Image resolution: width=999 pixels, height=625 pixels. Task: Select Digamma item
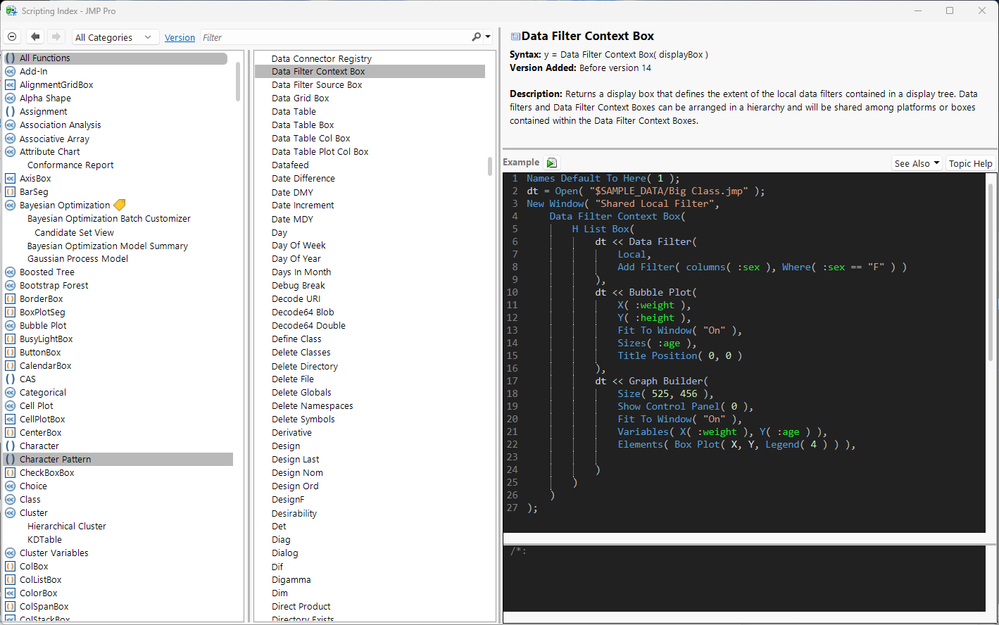[x=291, y=580]
